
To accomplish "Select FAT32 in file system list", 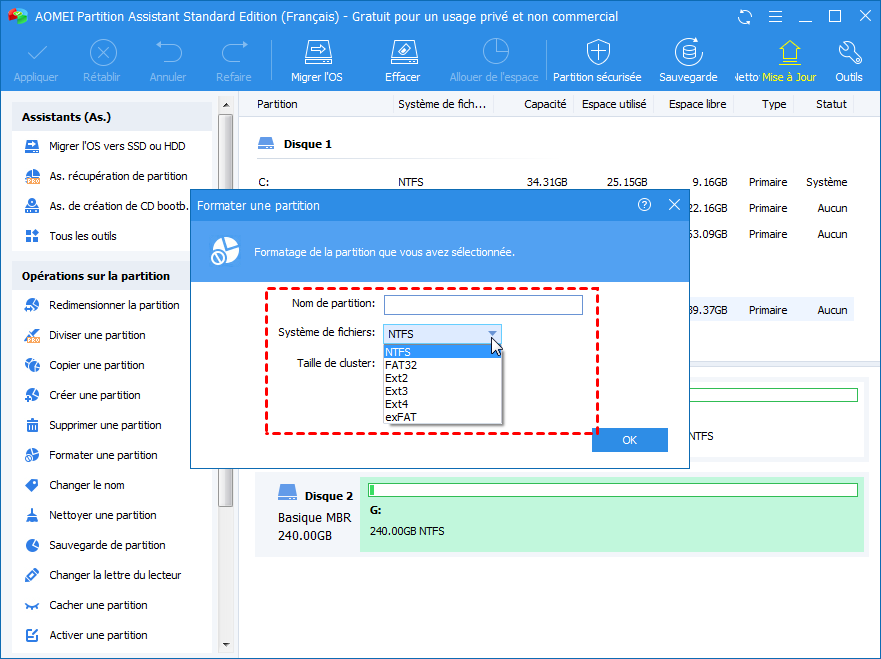I will 442,365.
